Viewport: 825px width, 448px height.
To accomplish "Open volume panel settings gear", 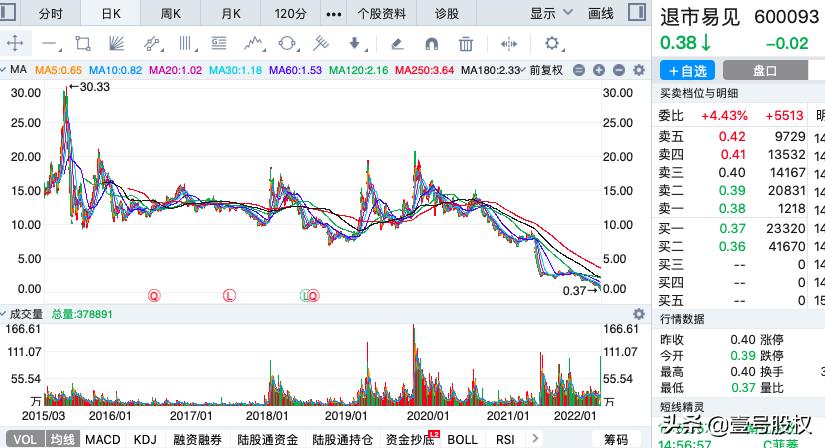I will [x=639, y=314].
